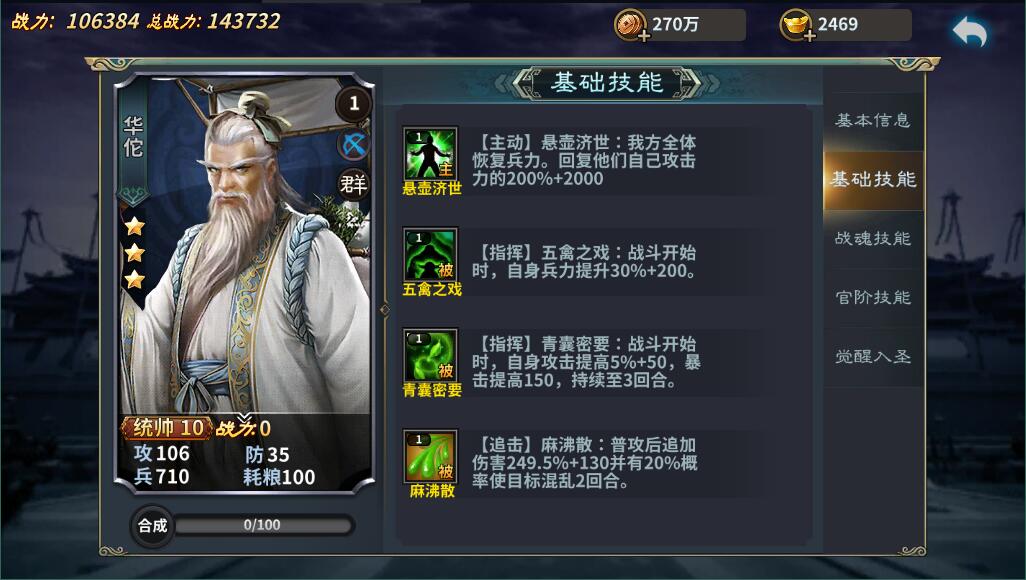This screenshot has width=1026, height=580.
Task: Select the 基础技能 tab
Action: pos(873,179)
